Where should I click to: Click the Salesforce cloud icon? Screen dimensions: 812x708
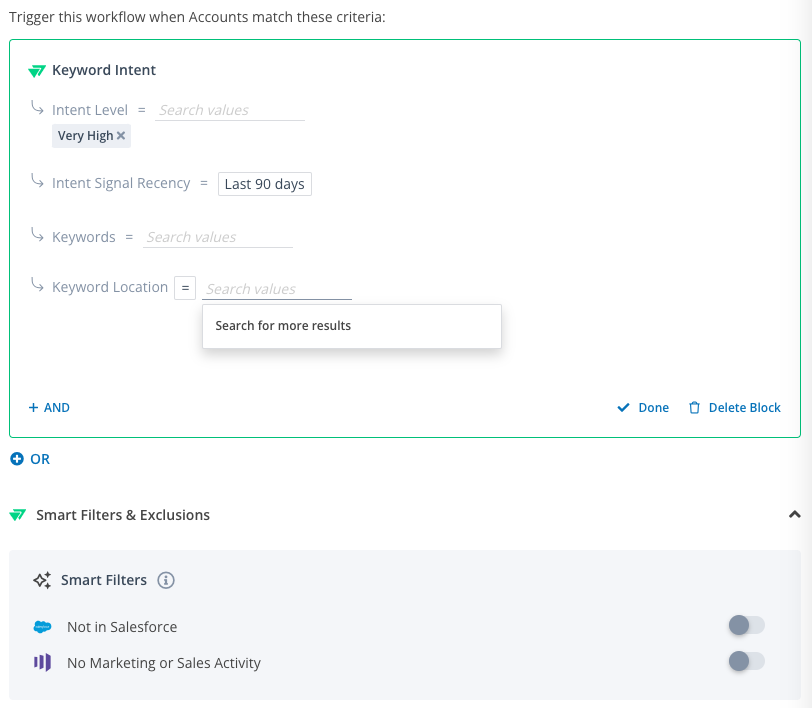[42, 627]
